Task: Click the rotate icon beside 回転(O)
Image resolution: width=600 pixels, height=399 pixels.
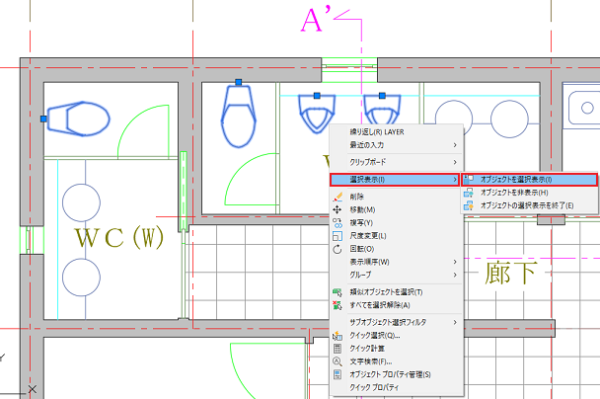Action: tap(337, 249)
